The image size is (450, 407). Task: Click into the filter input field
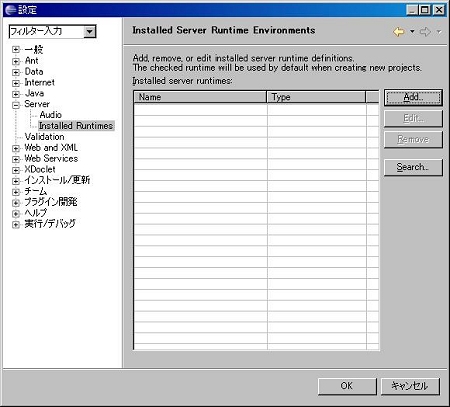coord(47,32)
